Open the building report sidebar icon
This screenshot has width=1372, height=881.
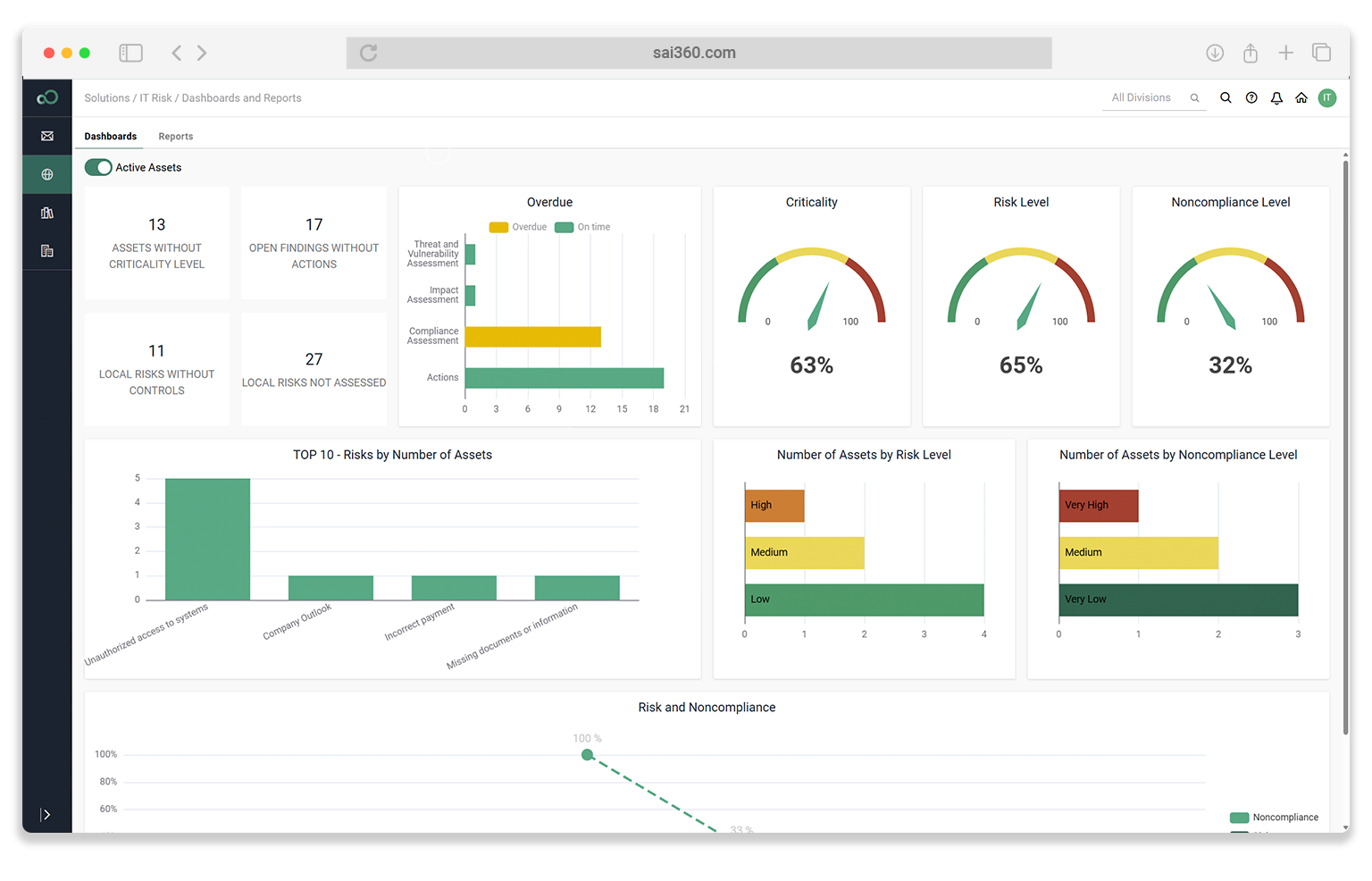[47, 251]
